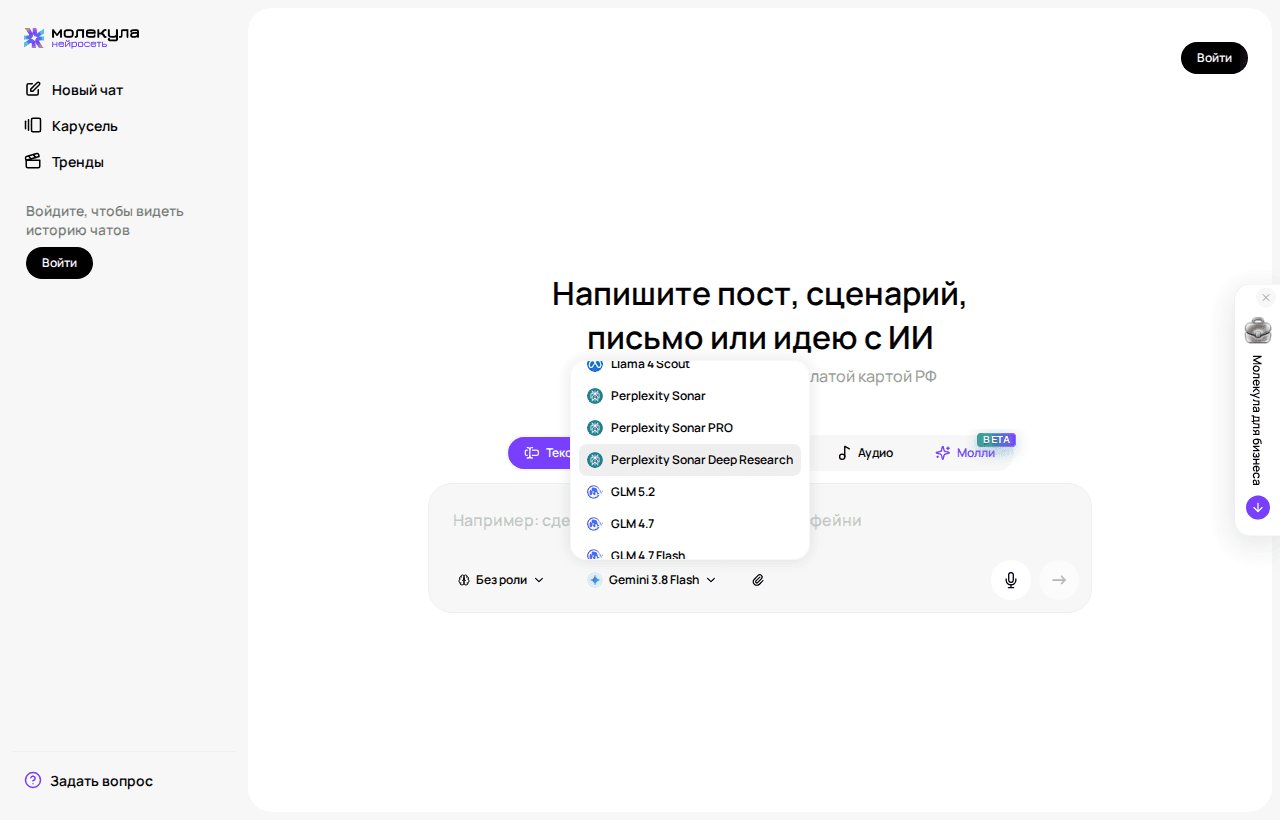Expand the Без роли role dropdown
The width and height of the screenshot is (1280, 820).
point(501,580)
